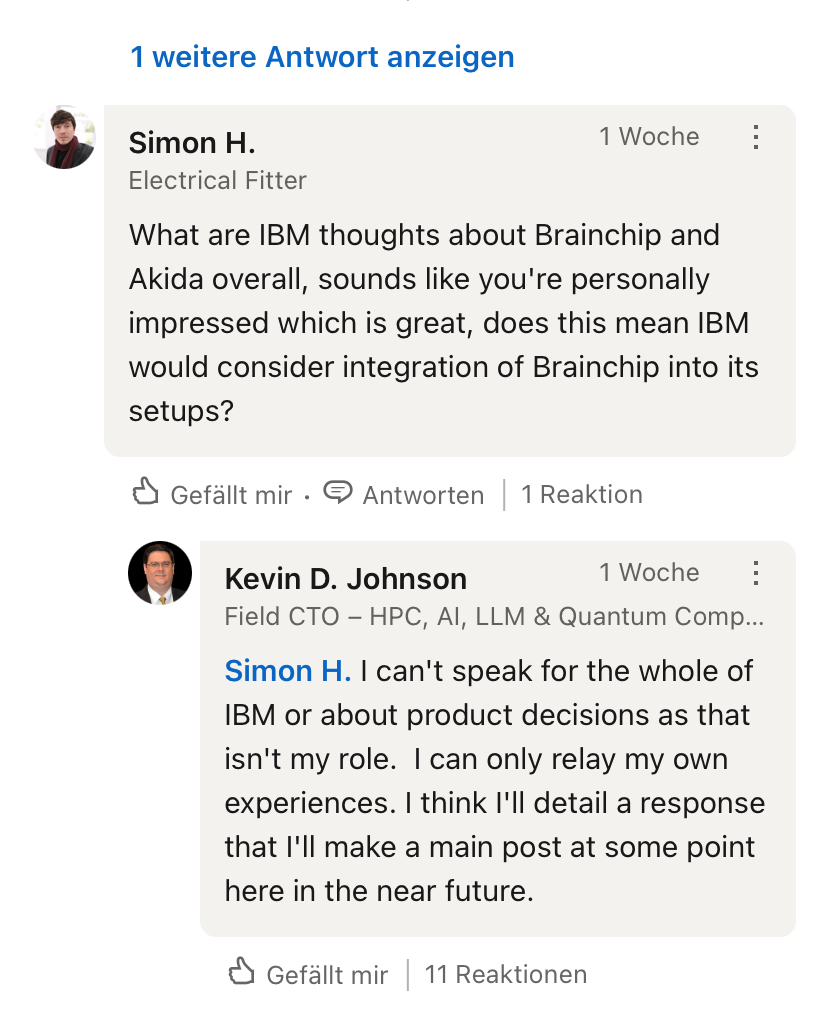Click "Antworten" to reply to Simon H.

point(423,494)
